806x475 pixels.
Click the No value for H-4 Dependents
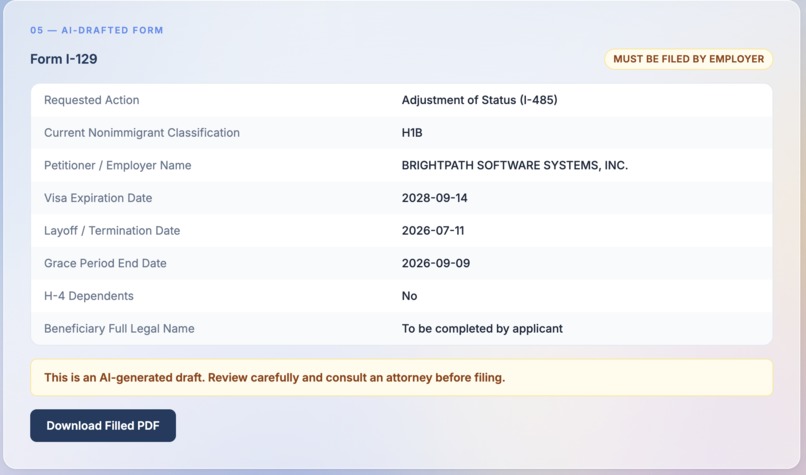410,296
